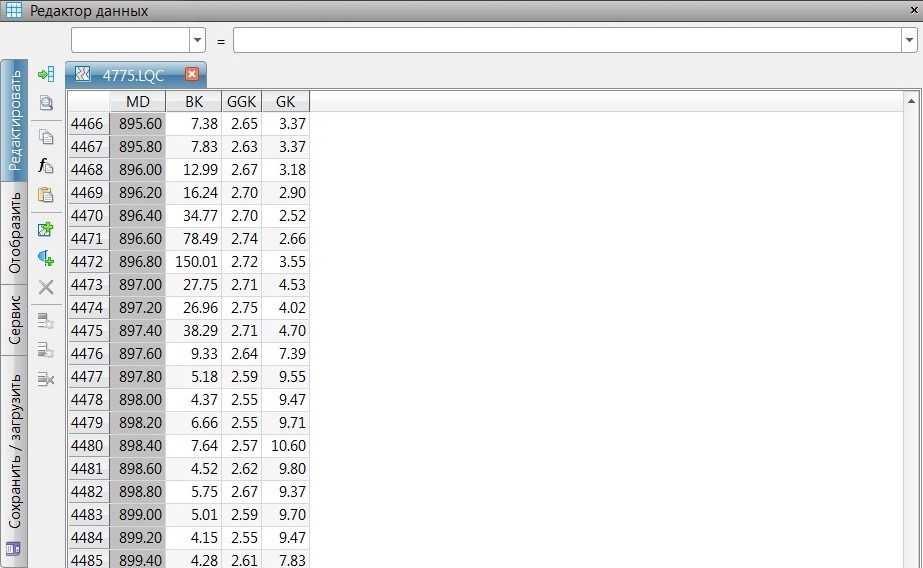Click the GK cell 4.53
The image size is (923, 568).
[x=285, y=285]
